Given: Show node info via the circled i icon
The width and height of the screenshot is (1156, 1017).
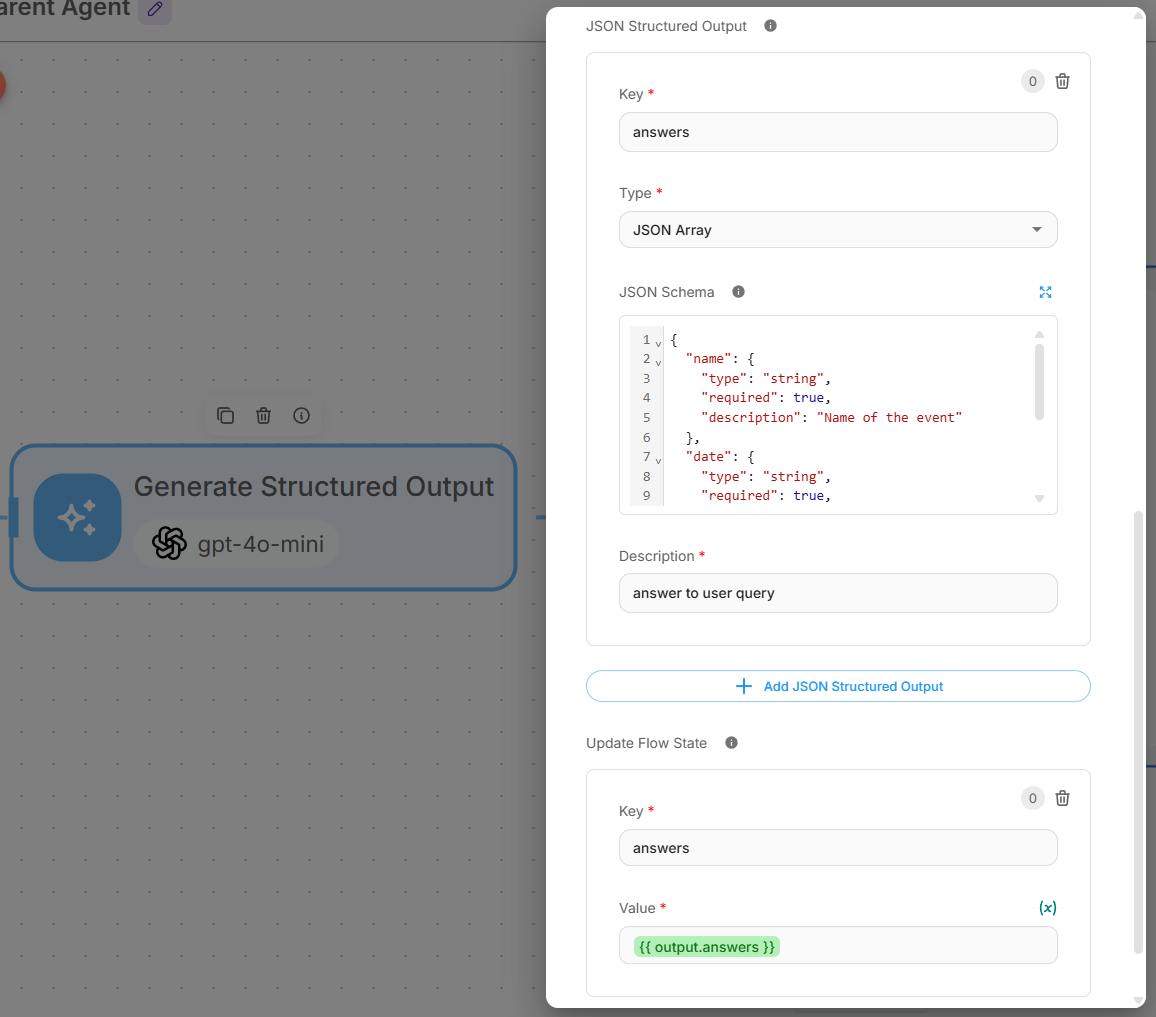Looking at the screenshot, I should (x=301, y=415).
